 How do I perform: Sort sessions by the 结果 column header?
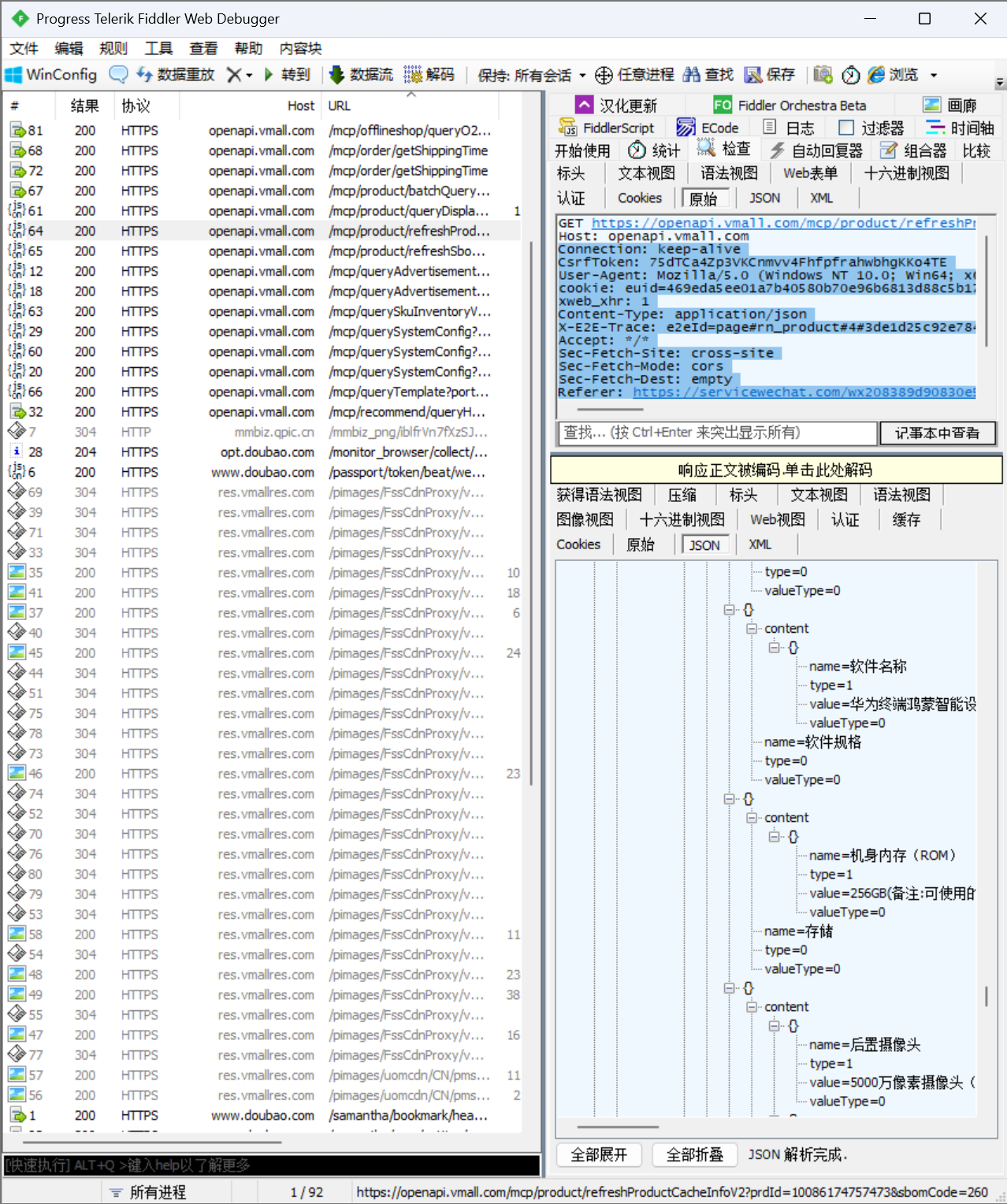(85, 106)
